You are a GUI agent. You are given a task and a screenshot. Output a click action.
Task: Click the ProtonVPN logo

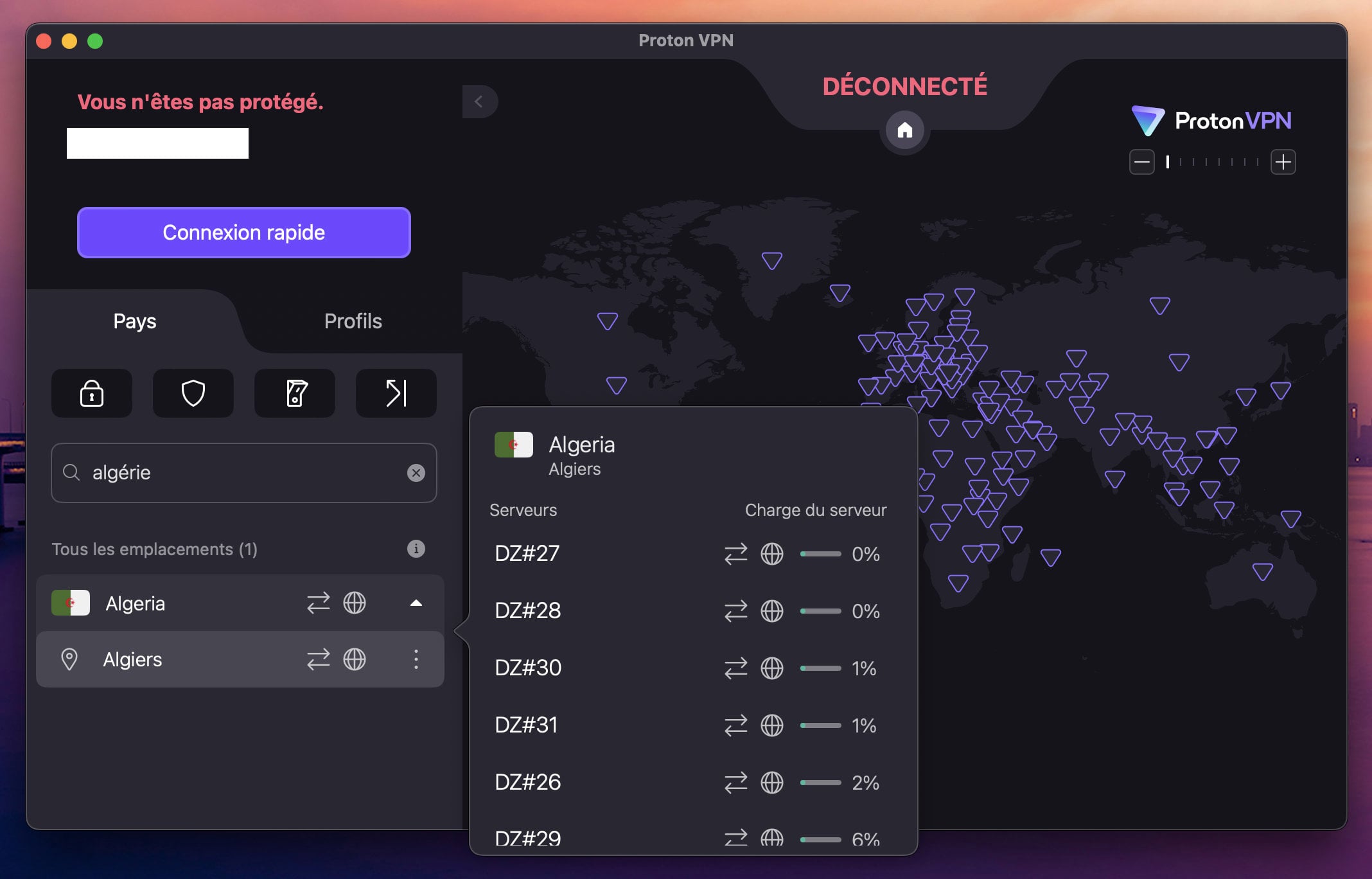coord(1211,121)
